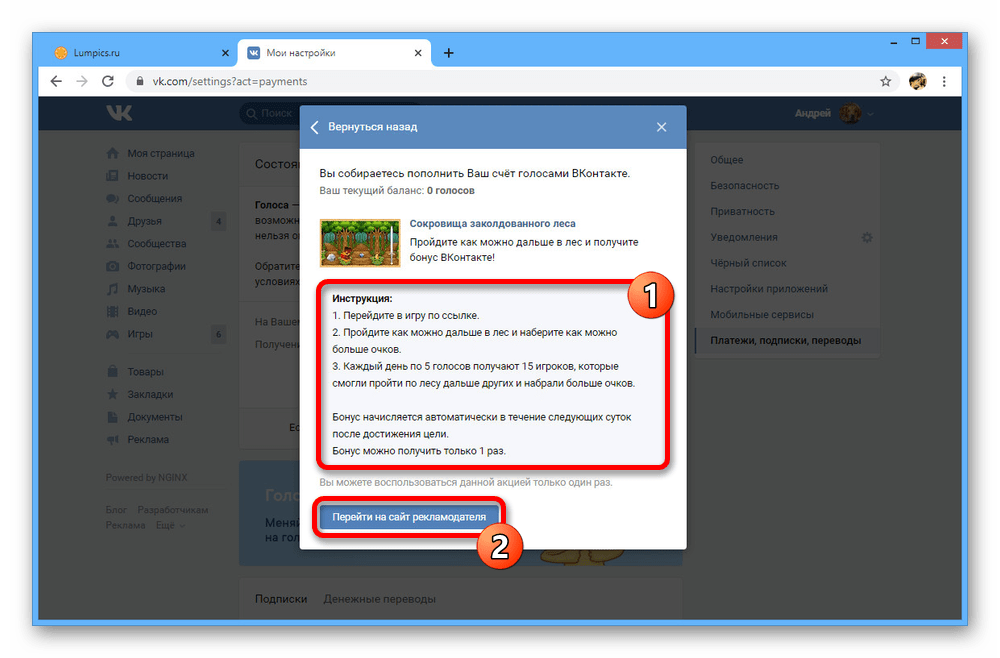Viewport: 1000px width, 658px height.
Task: Click the forest game thumbnail
Action: (360, 243)
